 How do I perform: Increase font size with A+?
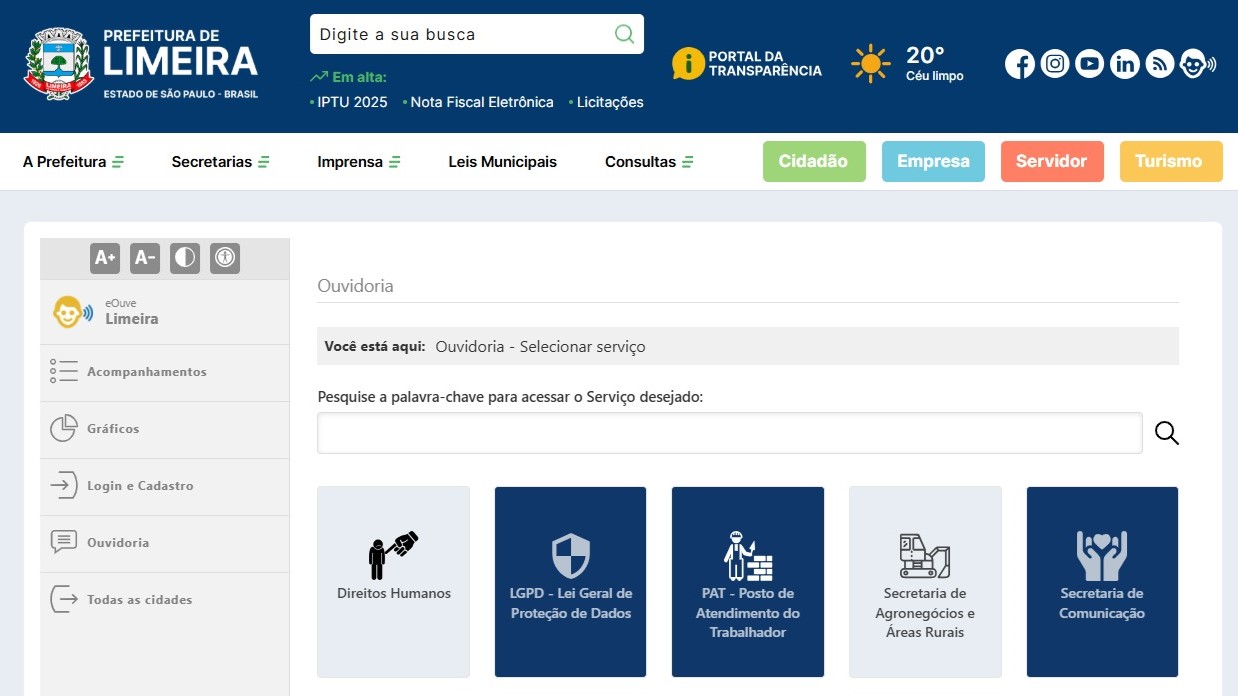pyautogui.click(x=105, y=258)
